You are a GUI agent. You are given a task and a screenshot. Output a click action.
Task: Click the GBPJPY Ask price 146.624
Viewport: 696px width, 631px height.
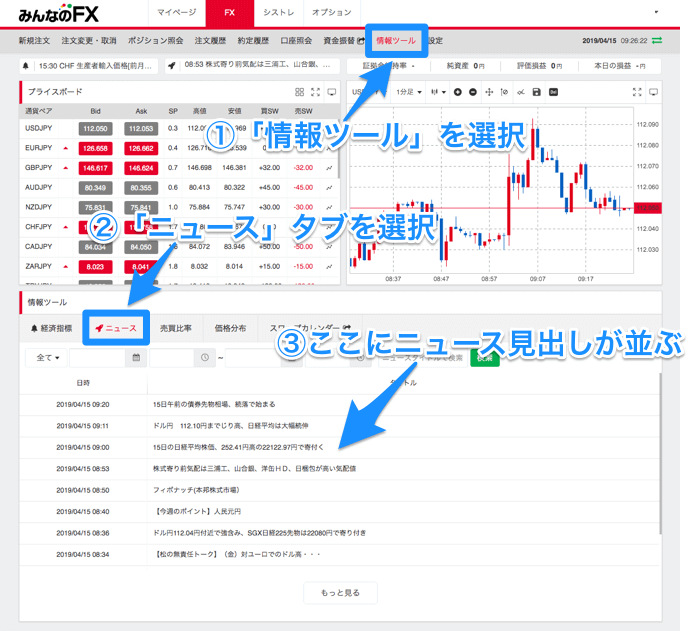click(x=141, y=168)
